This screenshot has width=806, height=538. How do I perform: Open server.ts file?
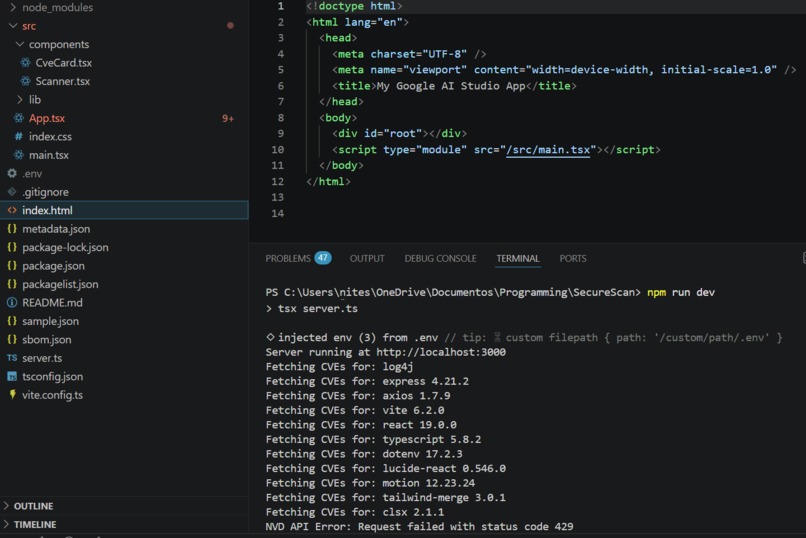[42, 358]
